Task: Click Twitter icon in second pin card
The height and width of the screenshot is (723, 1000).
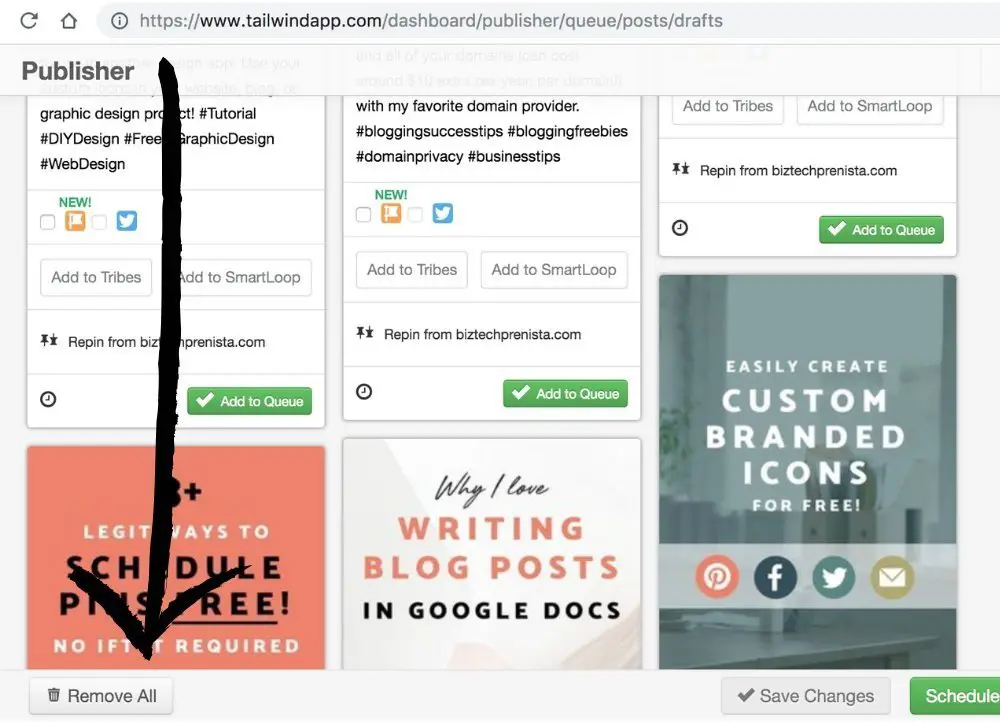Action: pyautogui.click(x=443, y=213)
